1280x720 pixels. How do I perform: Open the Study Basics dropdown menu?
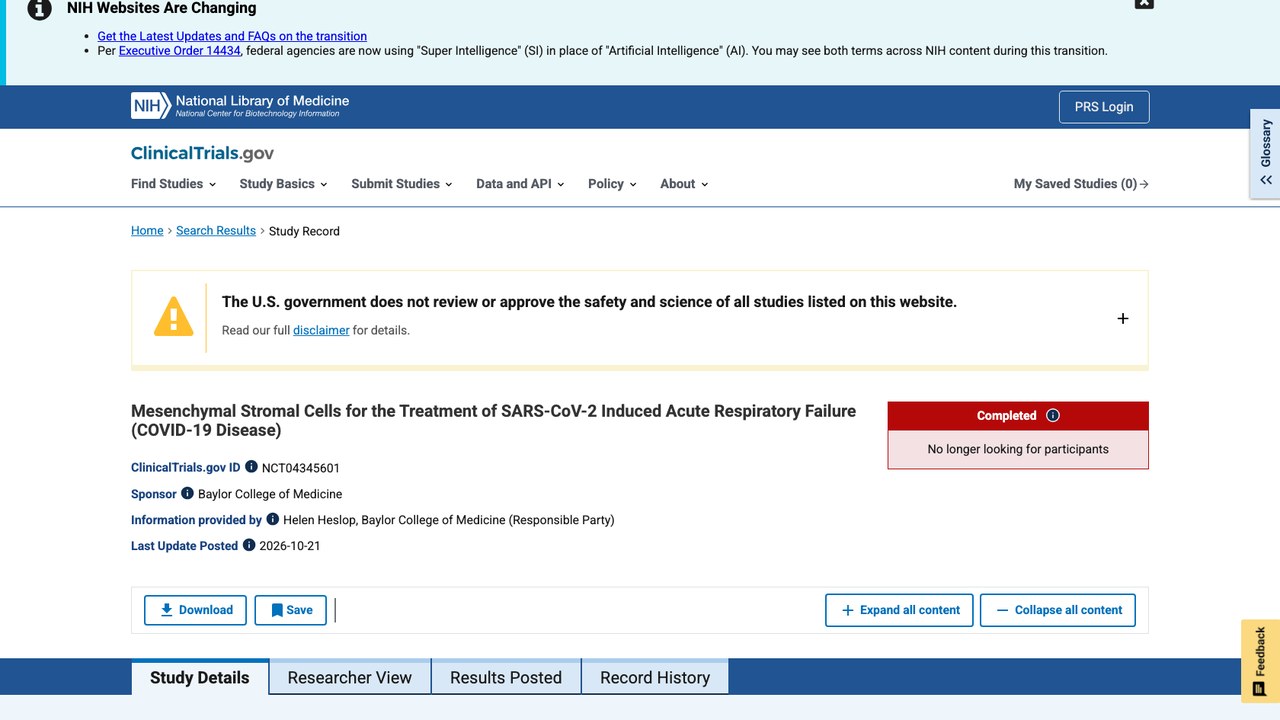pos(284,184)
